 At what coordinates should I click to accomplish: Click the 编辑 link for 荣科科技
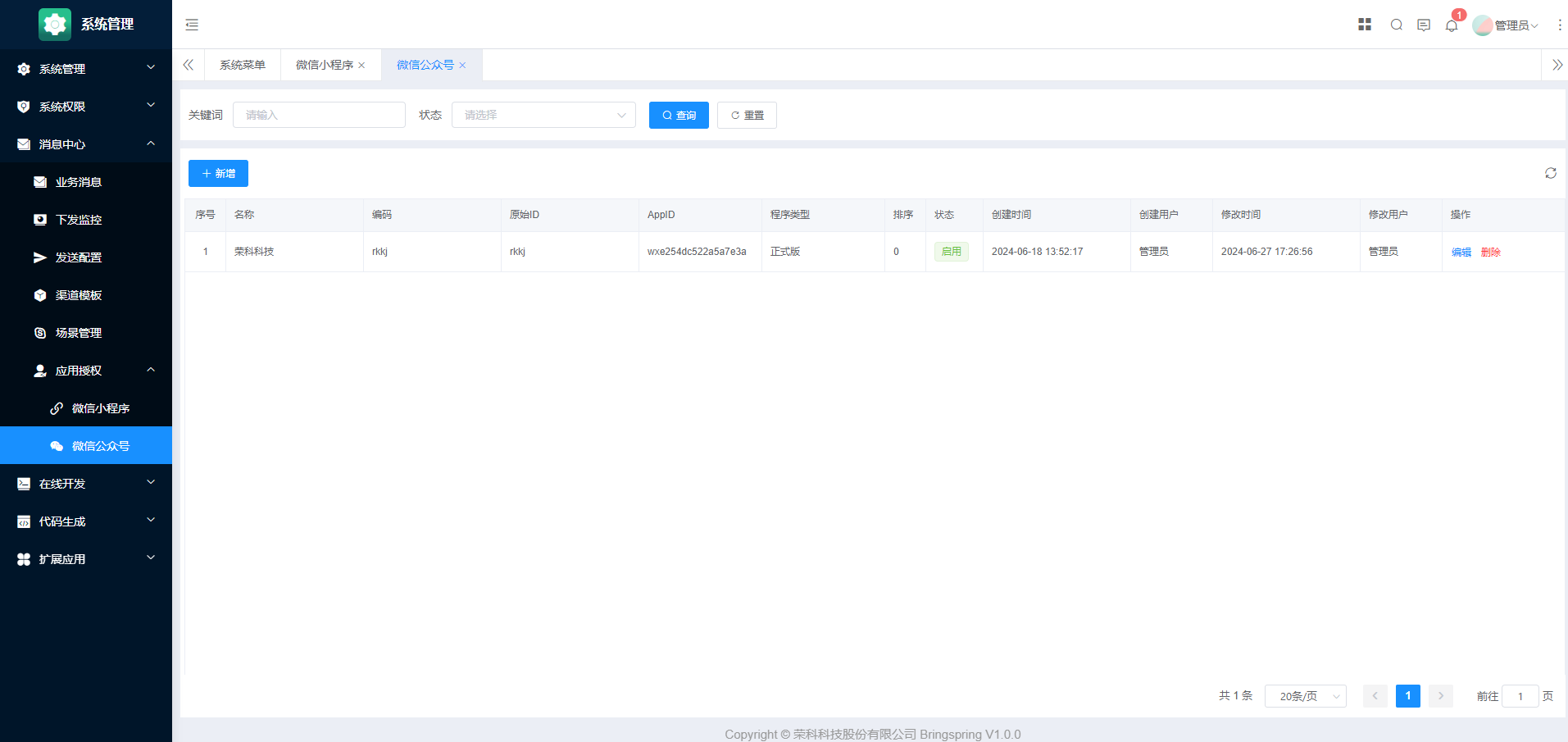[x=1461, y=253]
